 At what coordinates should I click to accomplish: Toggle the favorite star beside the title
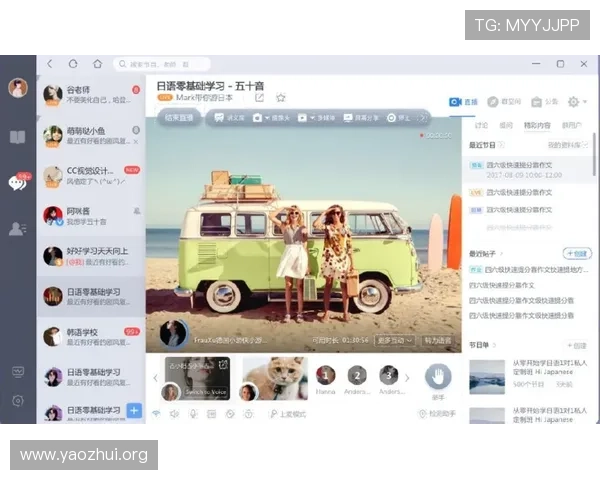(281, 98)
